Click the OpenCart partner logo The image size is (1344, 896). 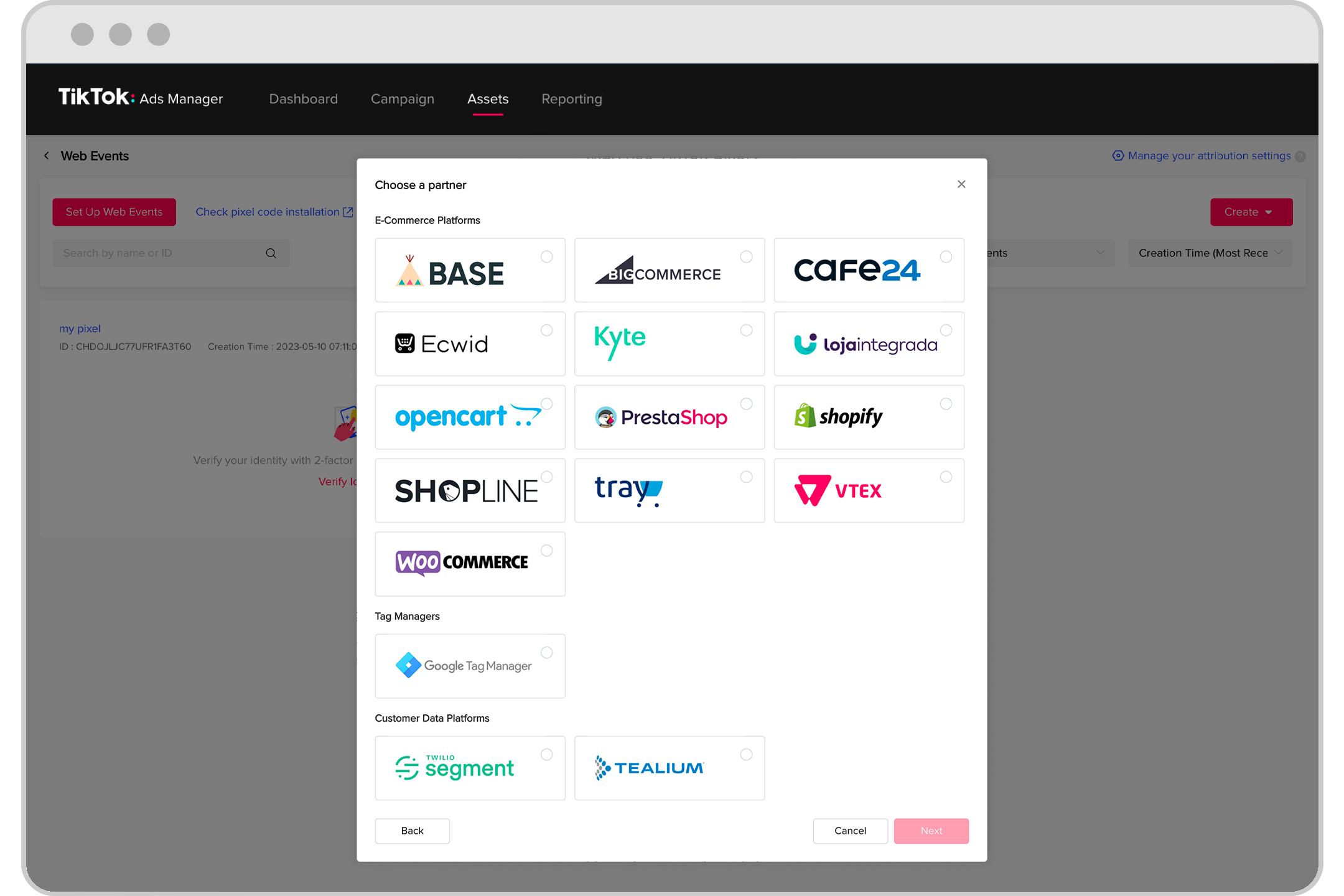(x=469, y=417)
